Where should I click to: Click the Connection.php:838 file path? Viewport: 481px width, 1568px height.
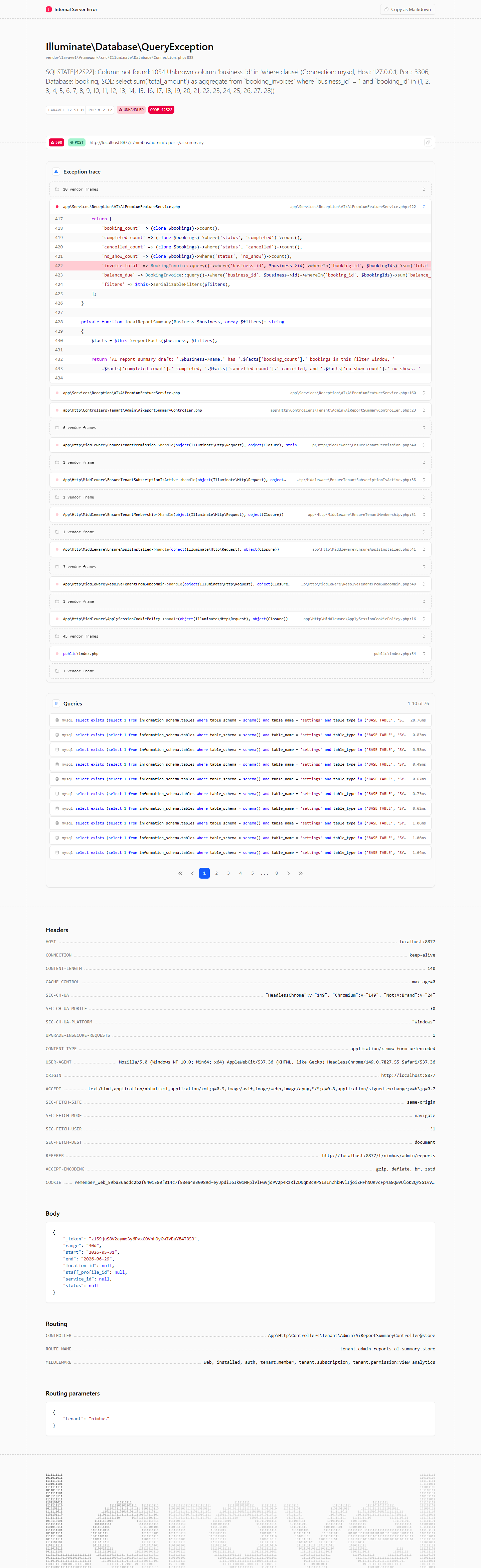tap(119, 58)
